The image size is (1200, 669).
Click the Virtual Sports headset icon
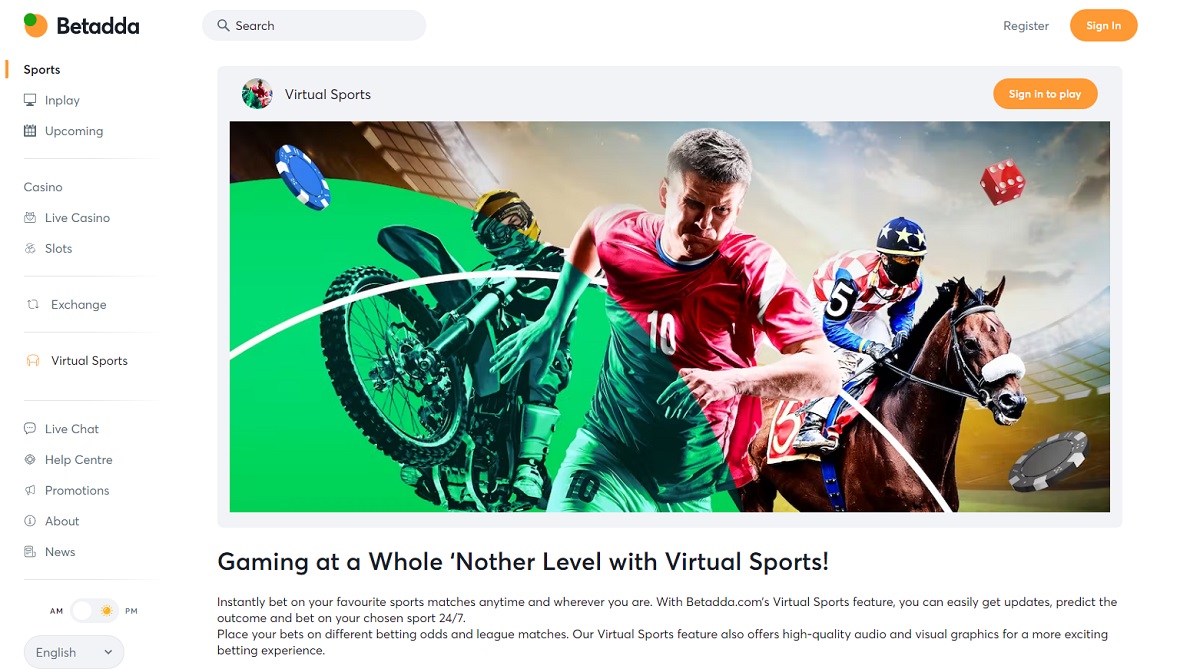(33, 361)
